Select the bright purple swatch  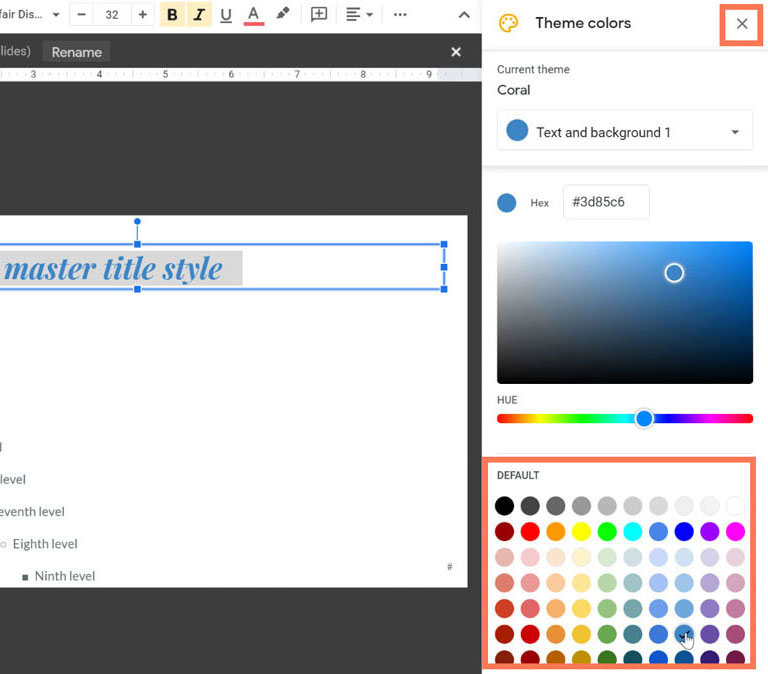pos(709,531)
